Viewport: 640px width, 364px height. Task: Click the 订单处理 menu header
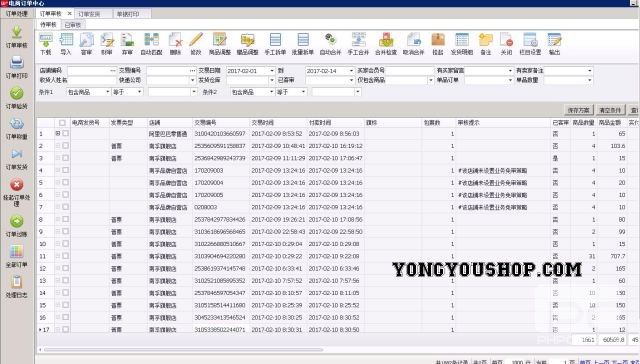tap(17, 14)
